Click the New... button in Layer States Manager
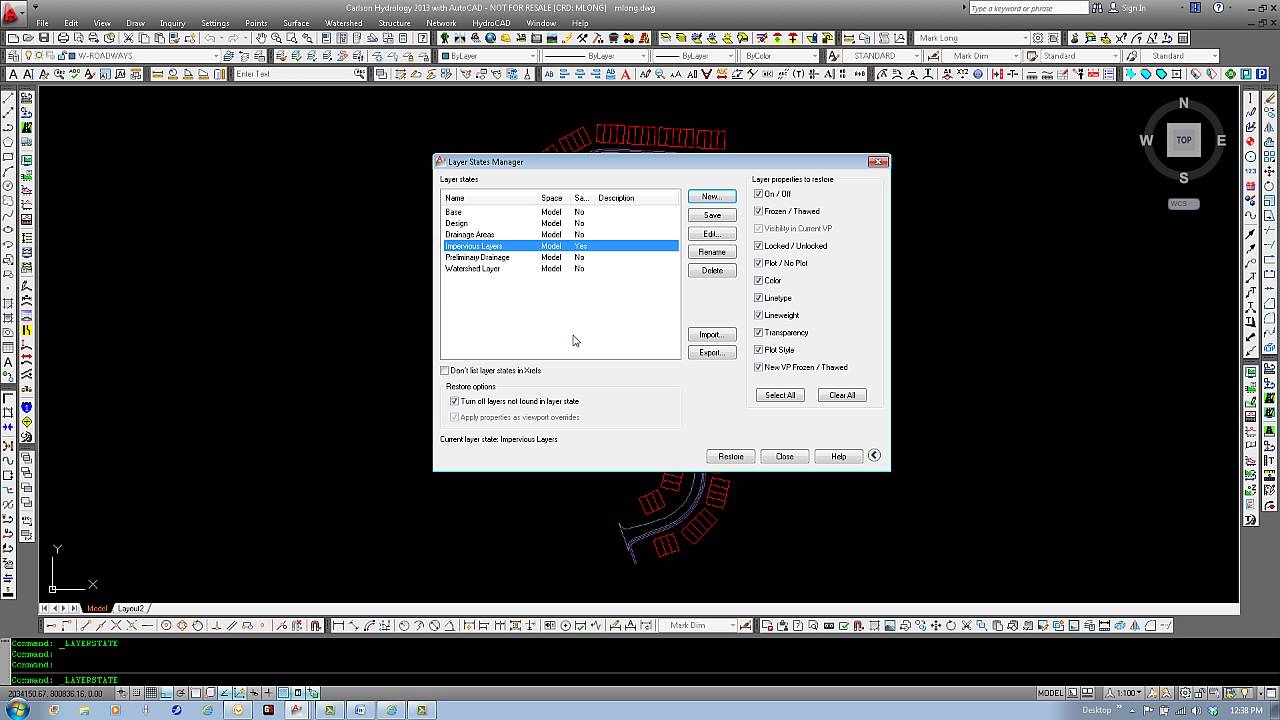Screen dimensions: 1280x720 point(712,197)
